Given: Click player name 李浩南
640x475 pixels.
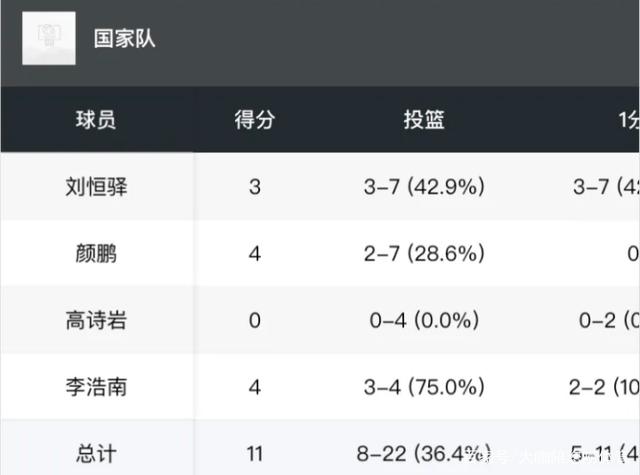Looking at the screenshot, I should pyautogui.click(x=96, y=388).
